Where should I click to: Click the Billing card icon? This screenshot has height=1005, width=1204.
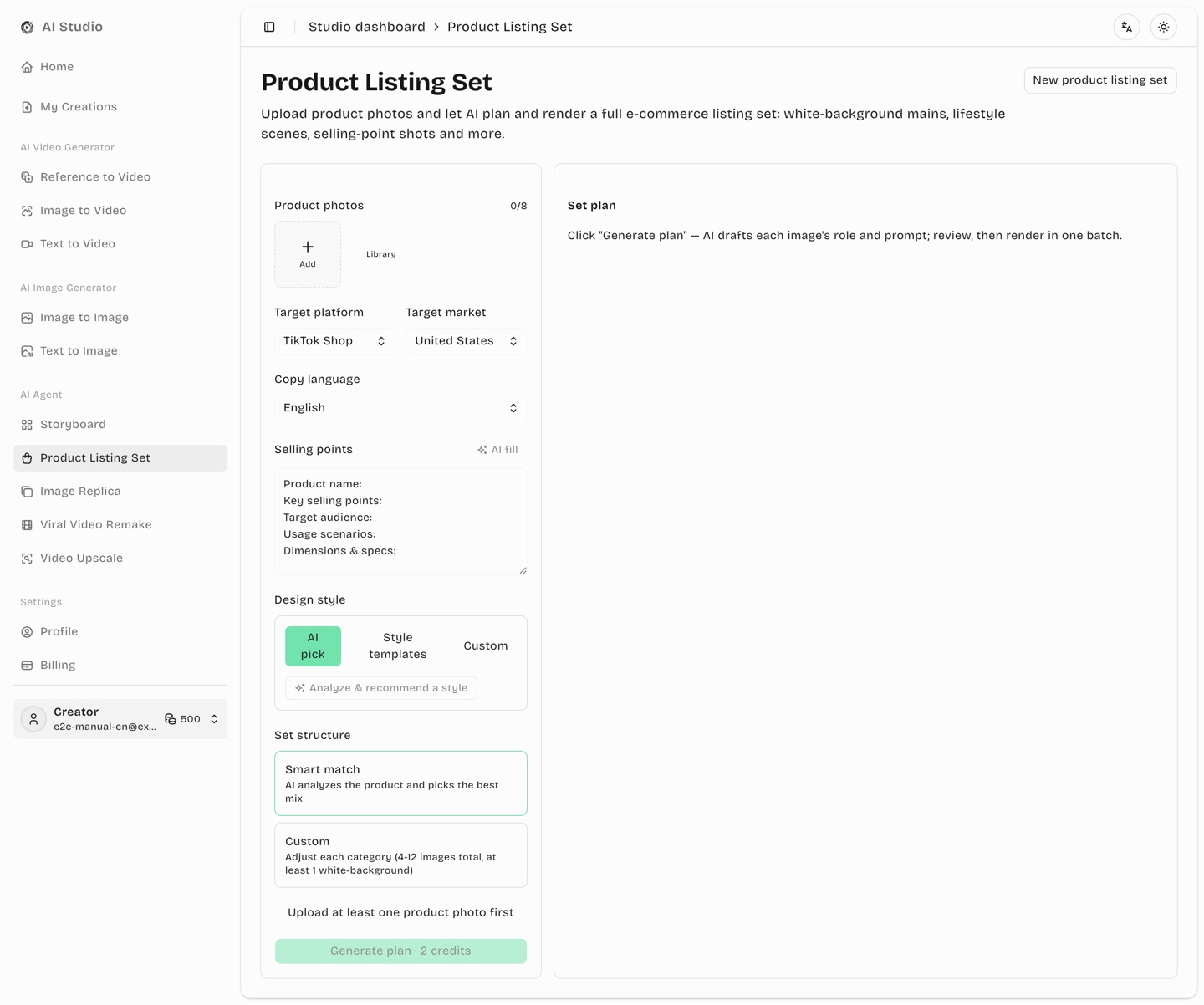(27, 666)
